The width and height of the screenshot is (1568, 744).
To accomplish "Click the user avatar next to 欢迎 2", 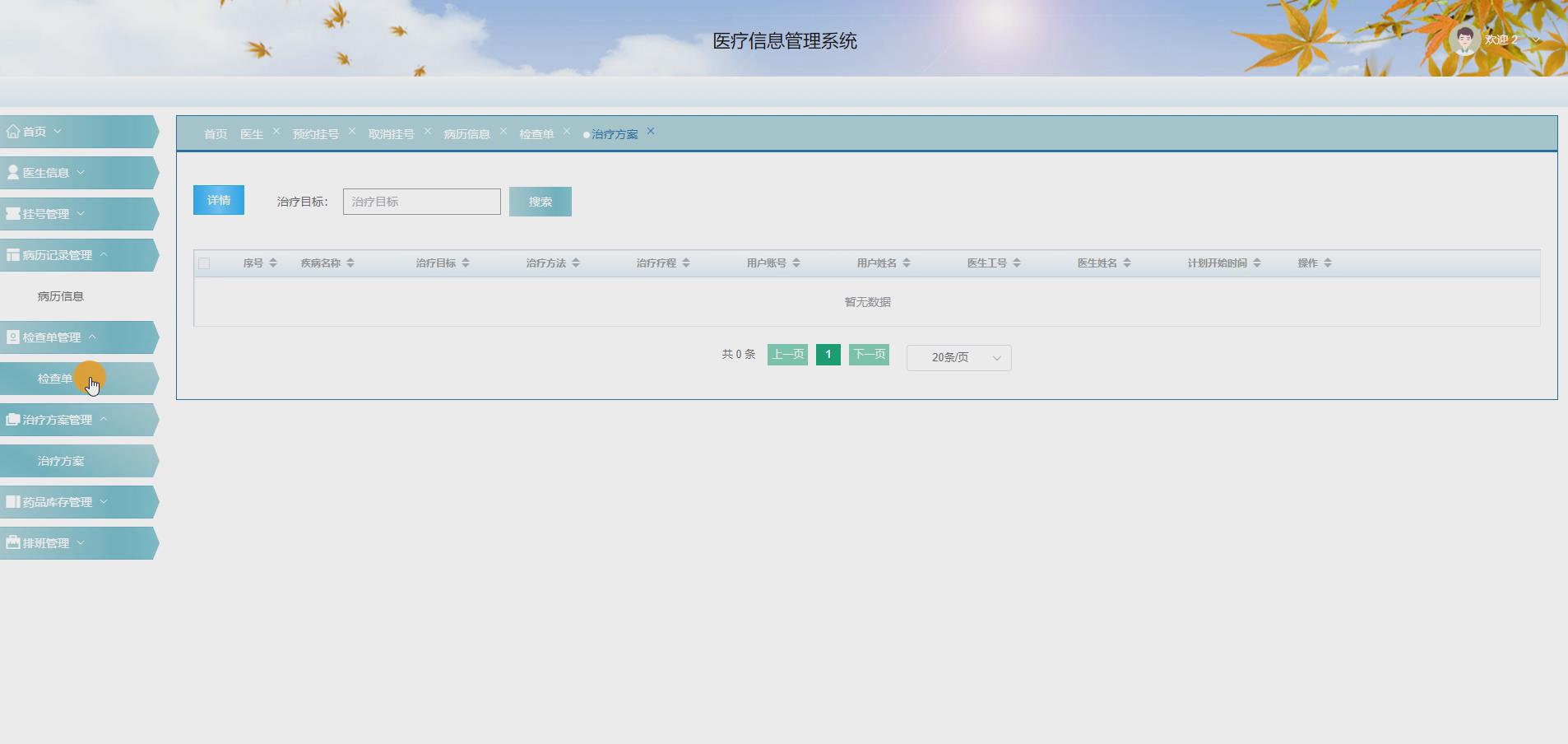I will click(x=1464, y=38).
